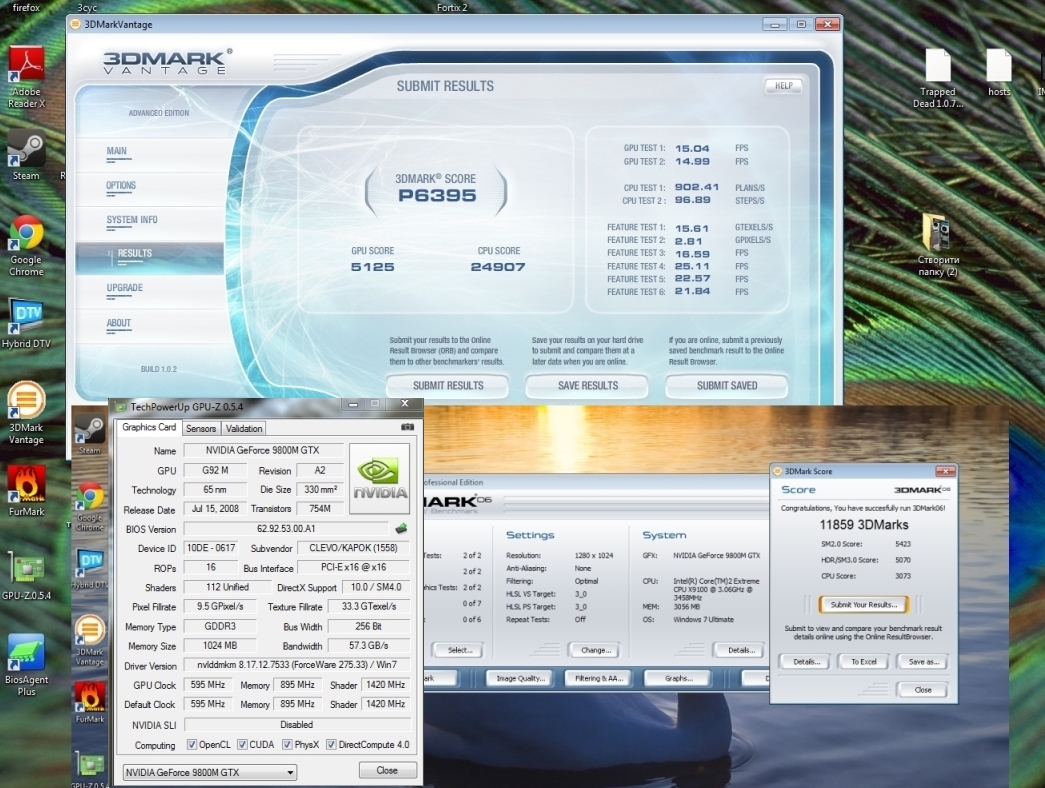Click the Close button in GPU-Z
The width and height of the screenshot is (1045, 788).
[x=387, y=771]
